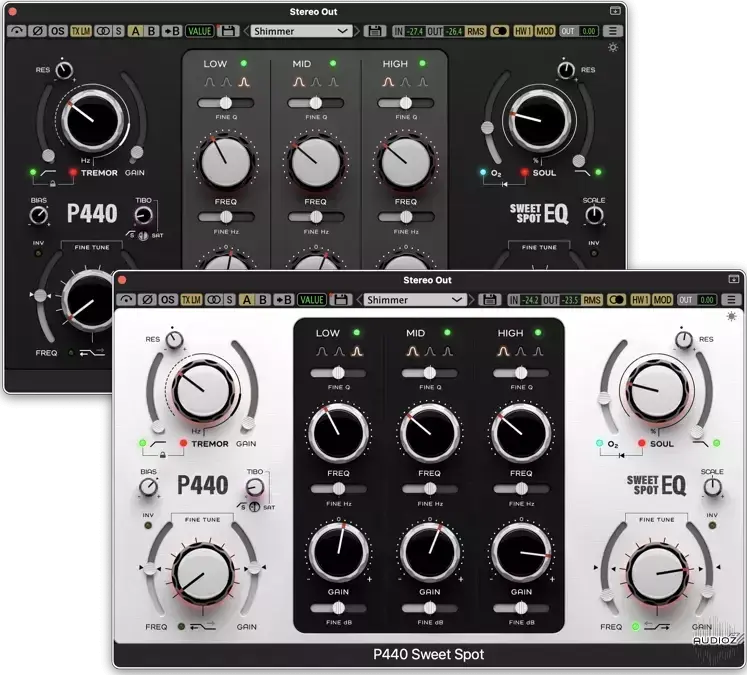This screenshot has height=675, width=747.
Task: Open hamburger menu in front window
Action: coord(731,300)
